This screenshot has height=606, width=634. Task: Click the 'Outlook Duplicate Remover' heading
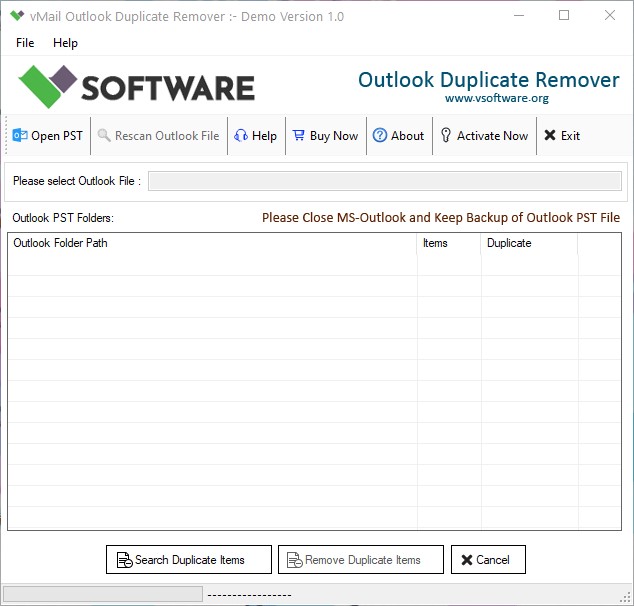[489, 80]
